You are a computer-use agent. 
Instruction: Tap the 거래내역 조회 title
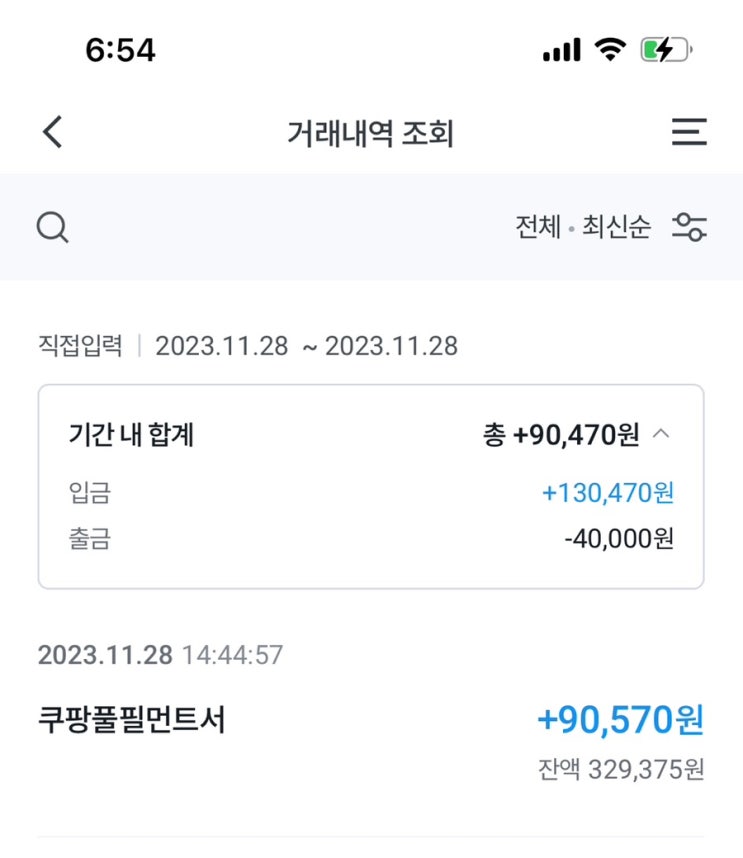tap(371, 133)
